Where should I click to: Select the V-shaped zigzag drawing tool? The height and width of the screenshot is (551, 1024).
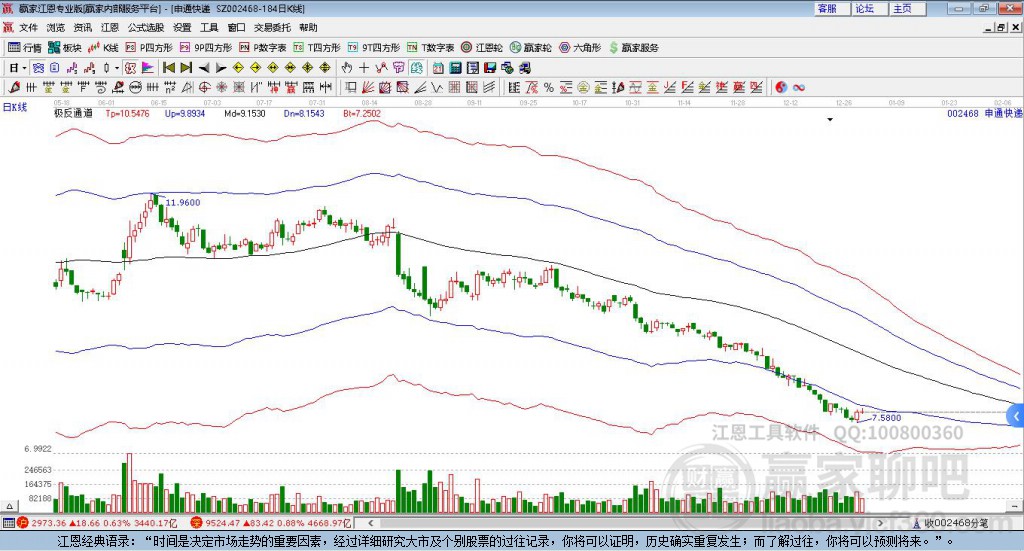pyautogui.click(x=437, y=87)
